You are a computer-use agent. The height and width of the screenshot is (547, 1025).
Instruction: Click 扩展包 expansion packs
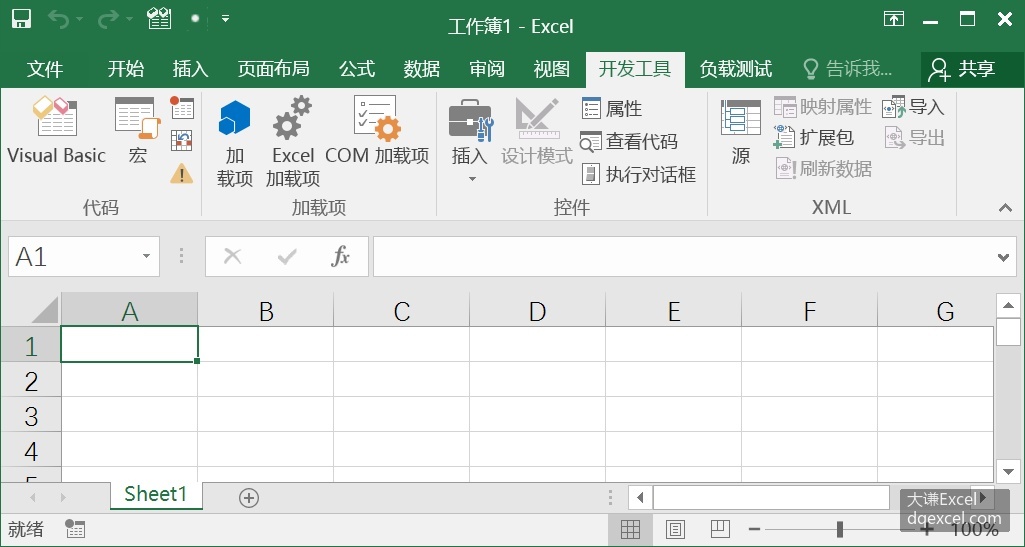[814, 137]
